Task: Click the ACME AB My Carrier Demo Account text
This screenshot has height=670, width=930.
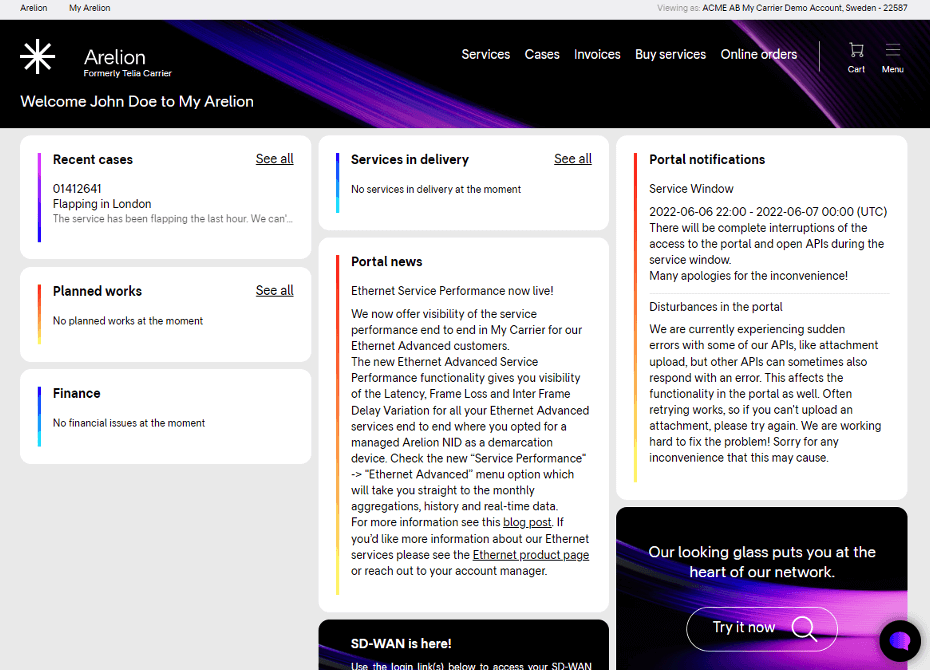Action: click(x=805, y=8)
